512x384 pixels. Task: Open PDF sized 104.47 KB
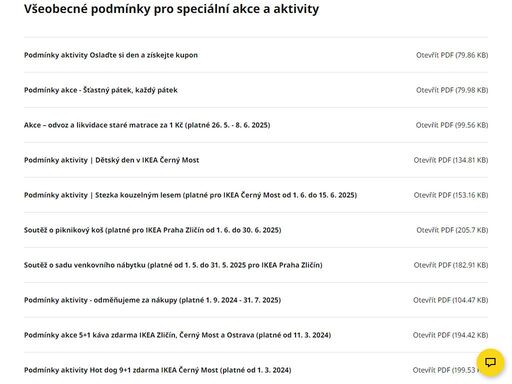450,300
